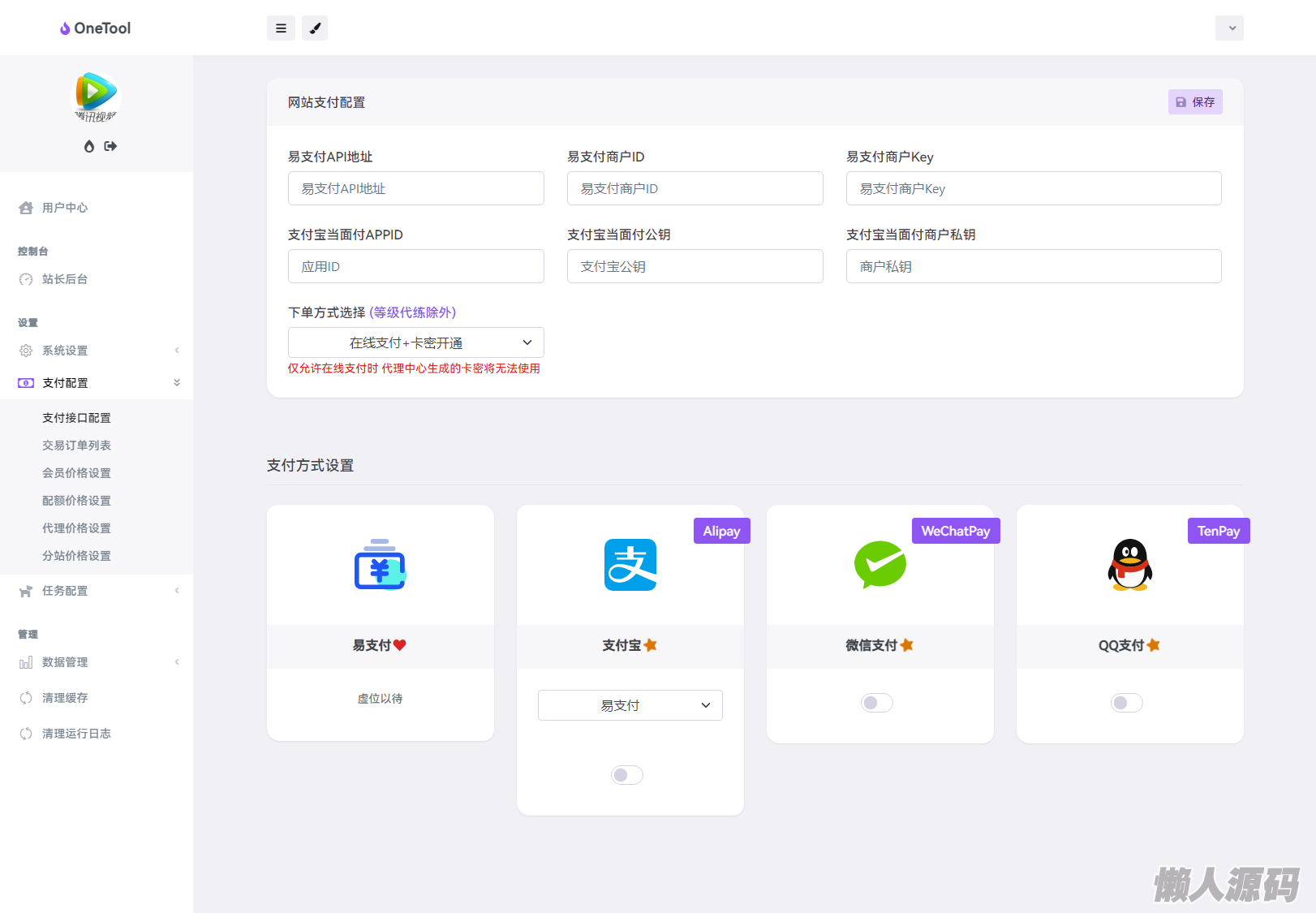Click the WeChat Pay green logo
The height and width of the screenshot is (913, 1316).
(x=879, y=565)
